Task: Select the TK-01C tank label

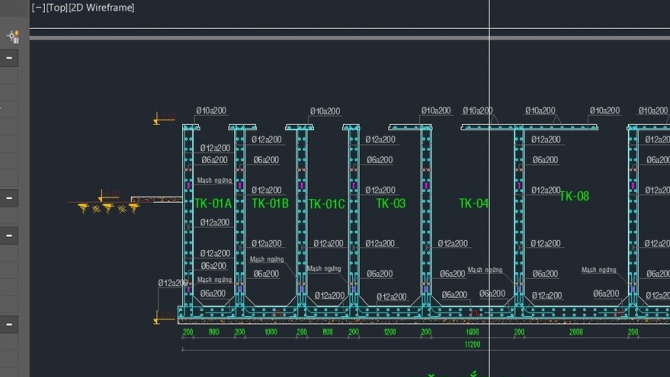Action: 326,204
